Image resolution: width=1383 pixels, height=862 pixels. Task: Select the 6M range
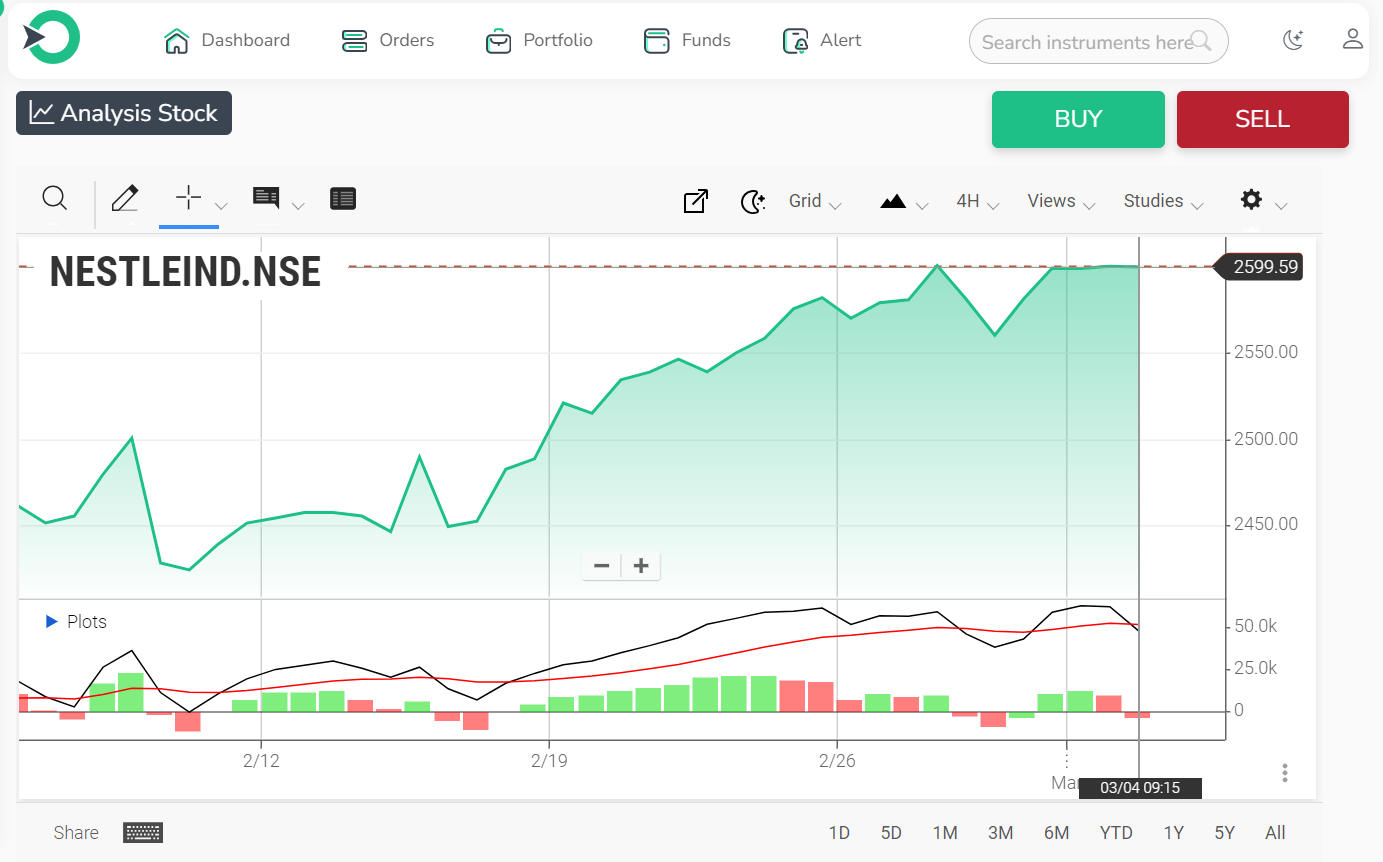tap(1057, 833)
